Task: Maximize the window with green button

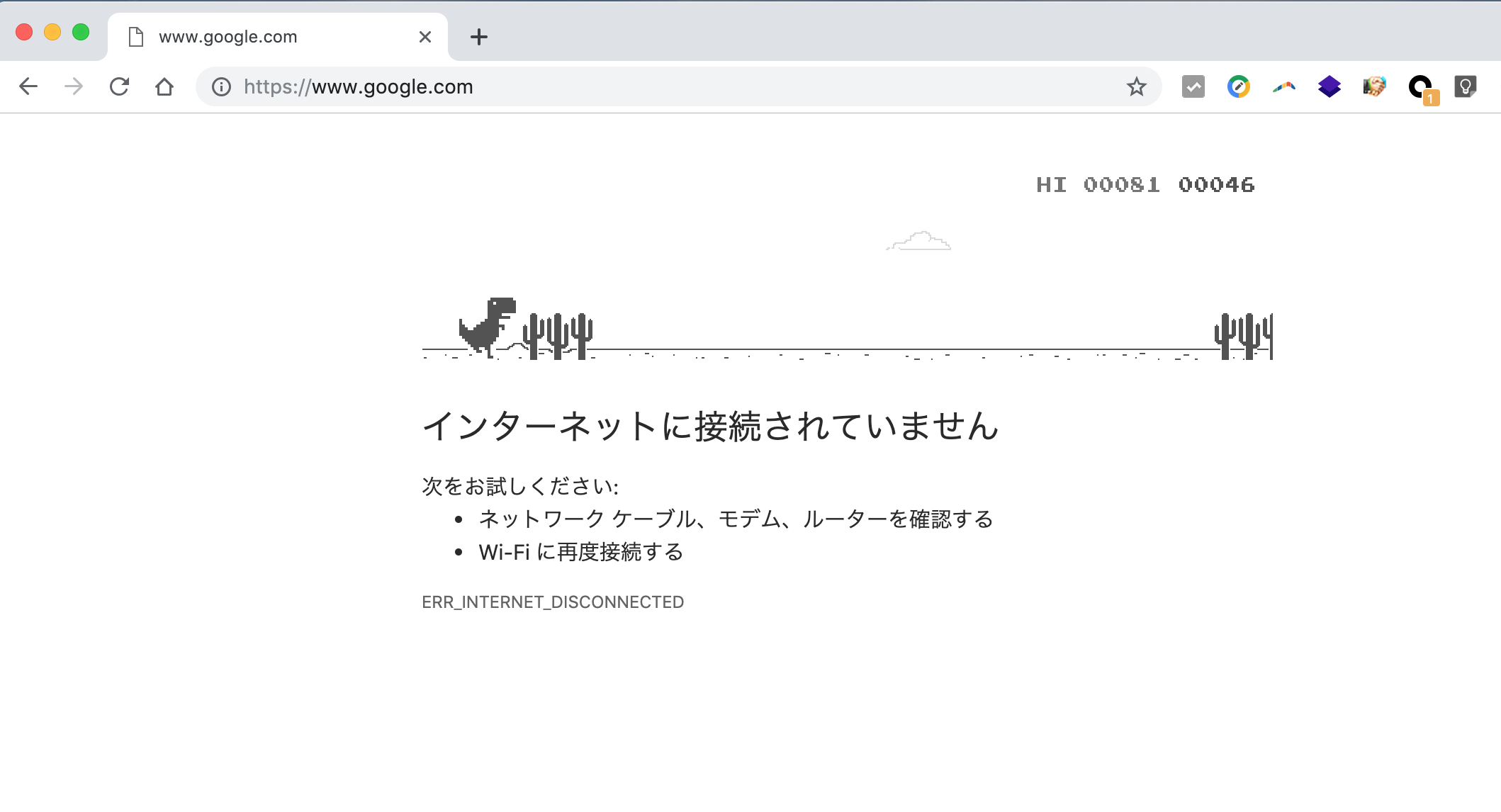Action: pyautogui.click(x=81, y=32)
